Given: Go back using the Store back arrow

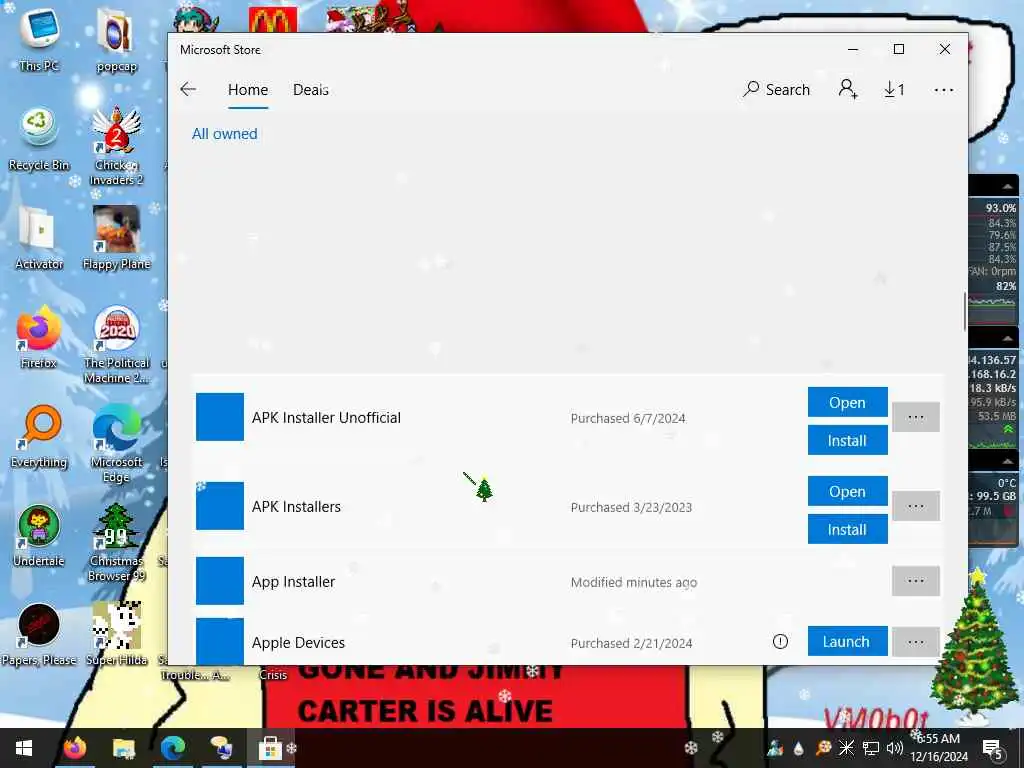Looking at the screenshot, I should tap(188, 89).
